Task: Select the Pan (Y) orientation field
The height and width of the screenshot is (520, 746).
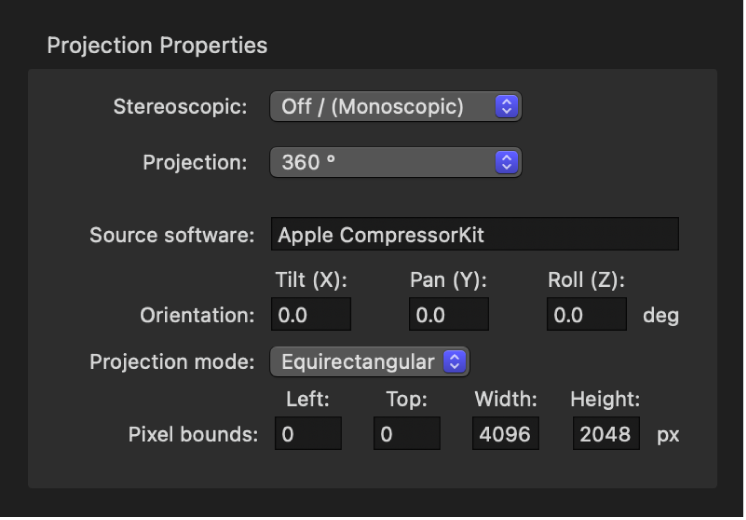Action: click(x=448, y=315)
